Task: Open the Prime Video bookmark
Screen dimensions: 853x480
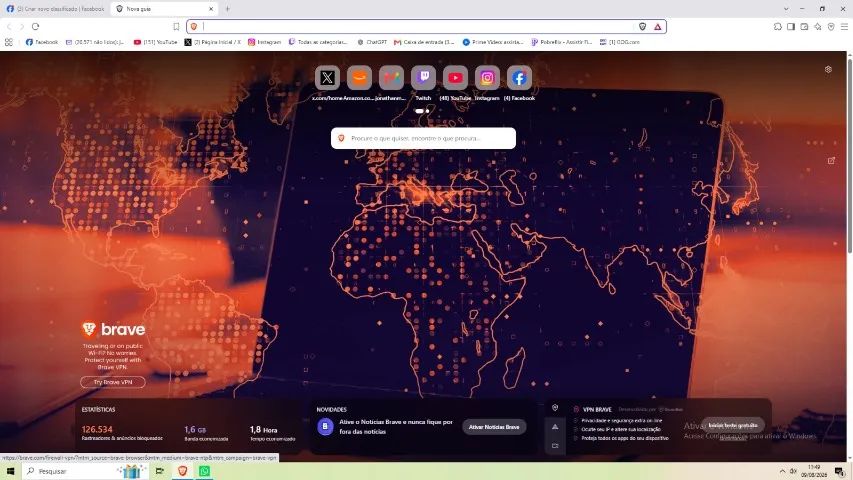Action: (x=493, y=42)
